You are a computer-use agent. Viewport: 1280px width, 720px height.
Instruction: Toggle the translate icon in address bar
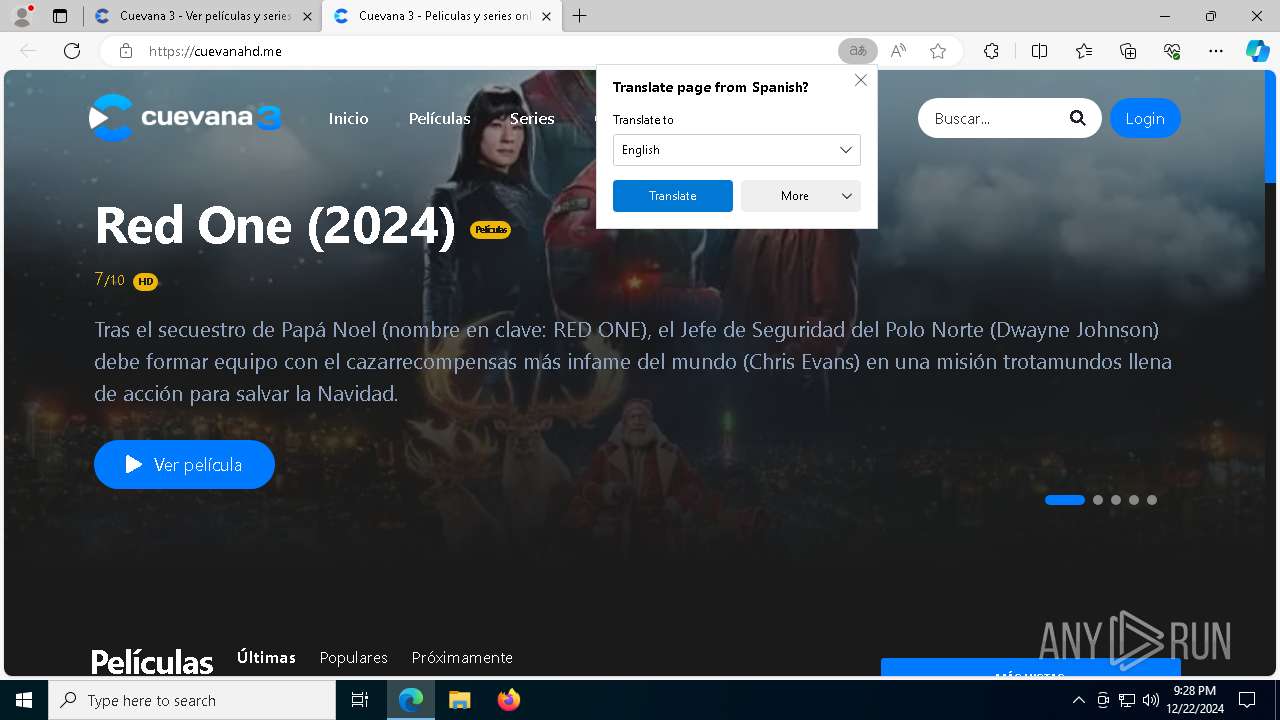click(x=858, y=51)
